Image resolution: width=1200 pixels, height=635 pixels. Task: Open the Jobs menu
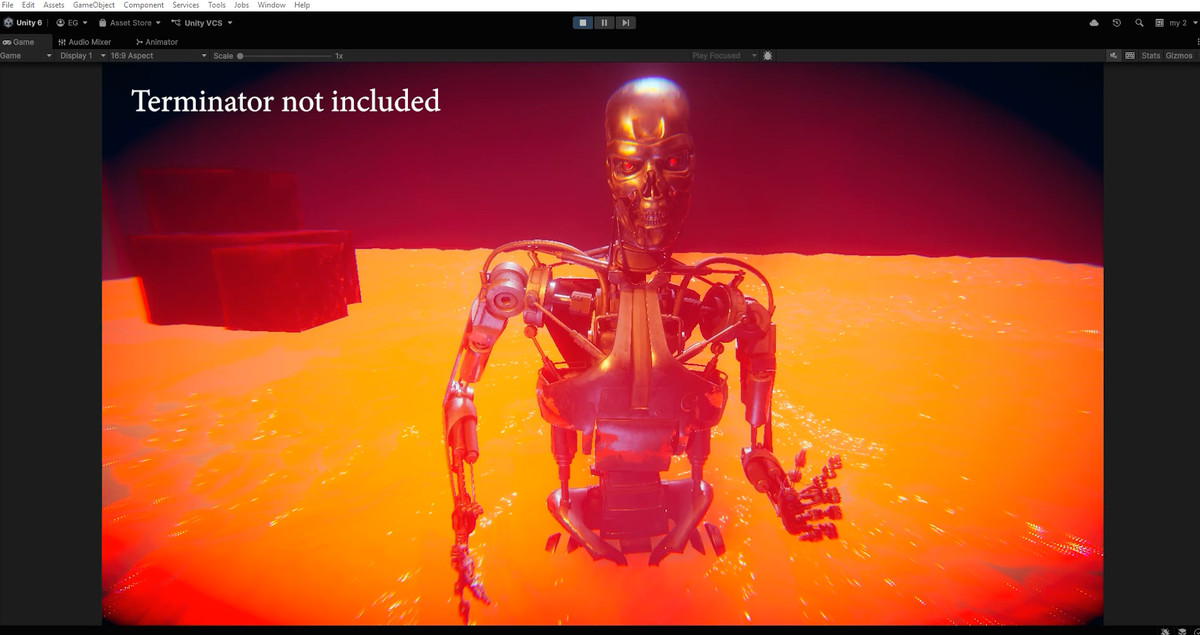click(x=241, y=5)
